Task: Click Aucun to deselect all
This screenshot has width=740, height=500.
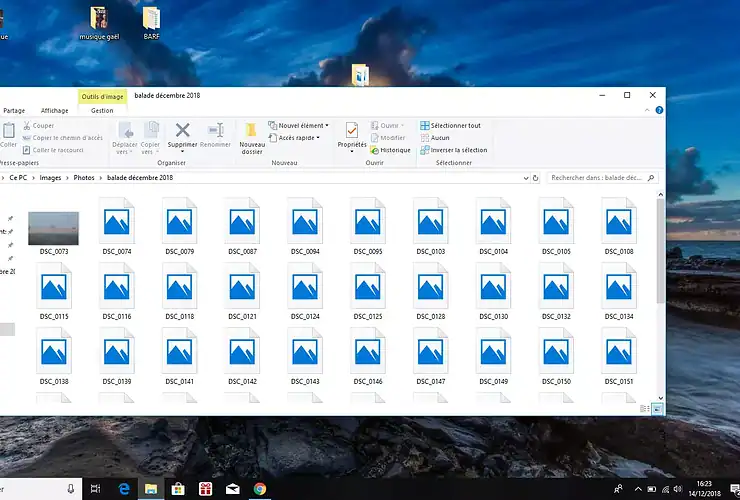Action: click(435, 138)
